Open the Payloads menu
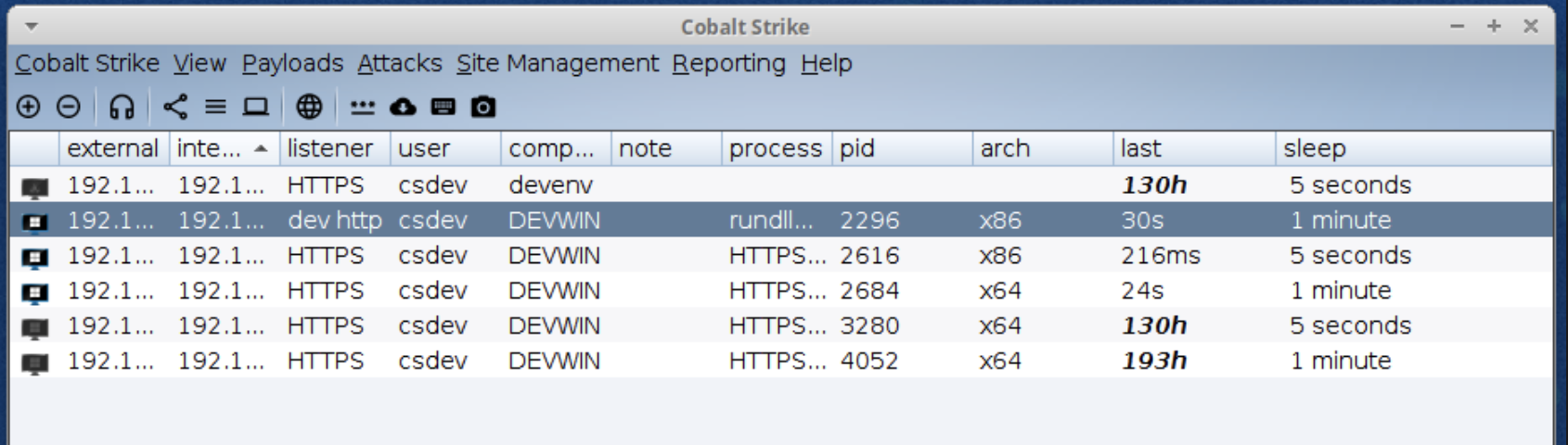The width and height of the screenshot is (1568, 445). tap(292, 64)
